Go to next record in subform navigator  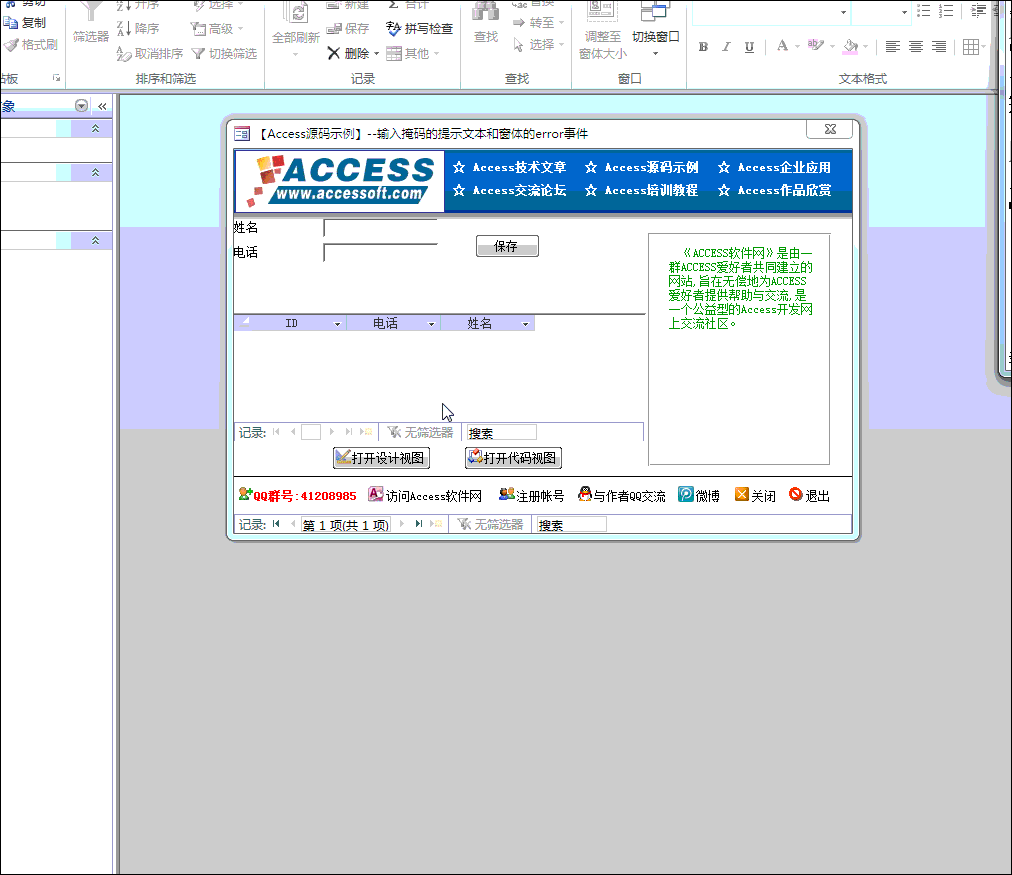point(332,432)
